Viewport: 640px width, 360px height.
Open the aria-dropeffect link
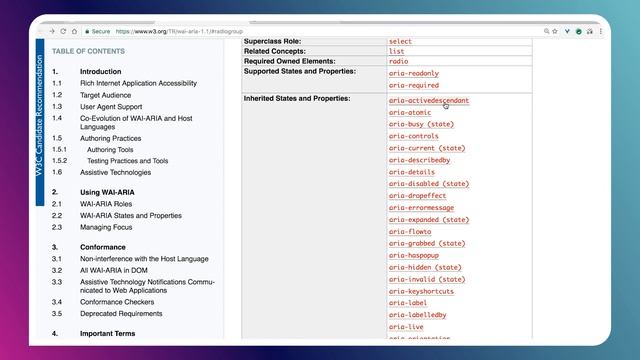(417, 196)
